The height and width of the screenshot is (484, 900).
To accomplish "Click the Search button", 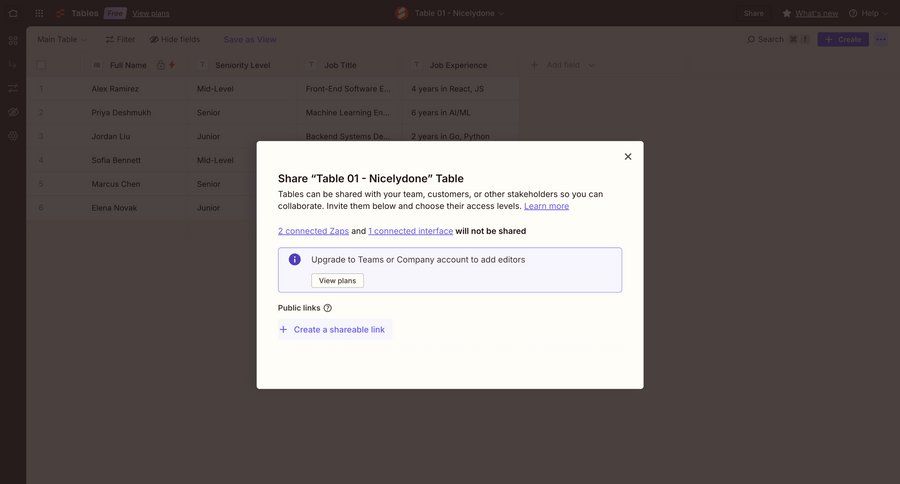I will tap(778, 40).
